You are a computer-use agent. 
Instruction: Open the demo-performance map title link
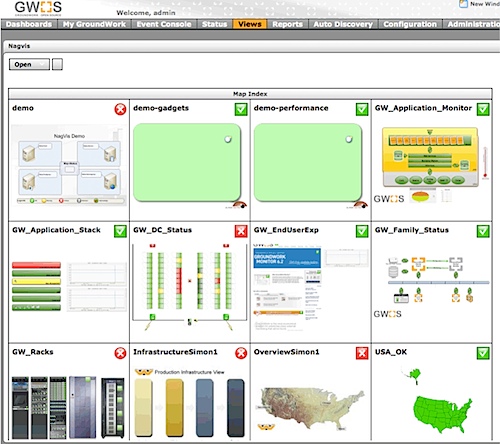pyautogui.click(x=291, y=108)
